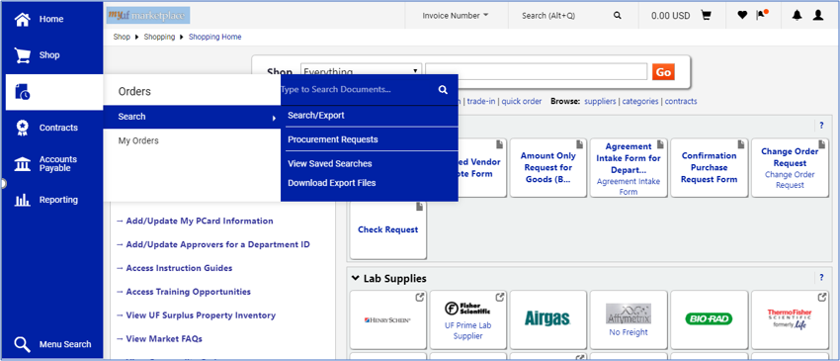The height and width of the screenshot is (361, 840).
Task: Open the Affymetrix No Freight tile
Action: 628,320
